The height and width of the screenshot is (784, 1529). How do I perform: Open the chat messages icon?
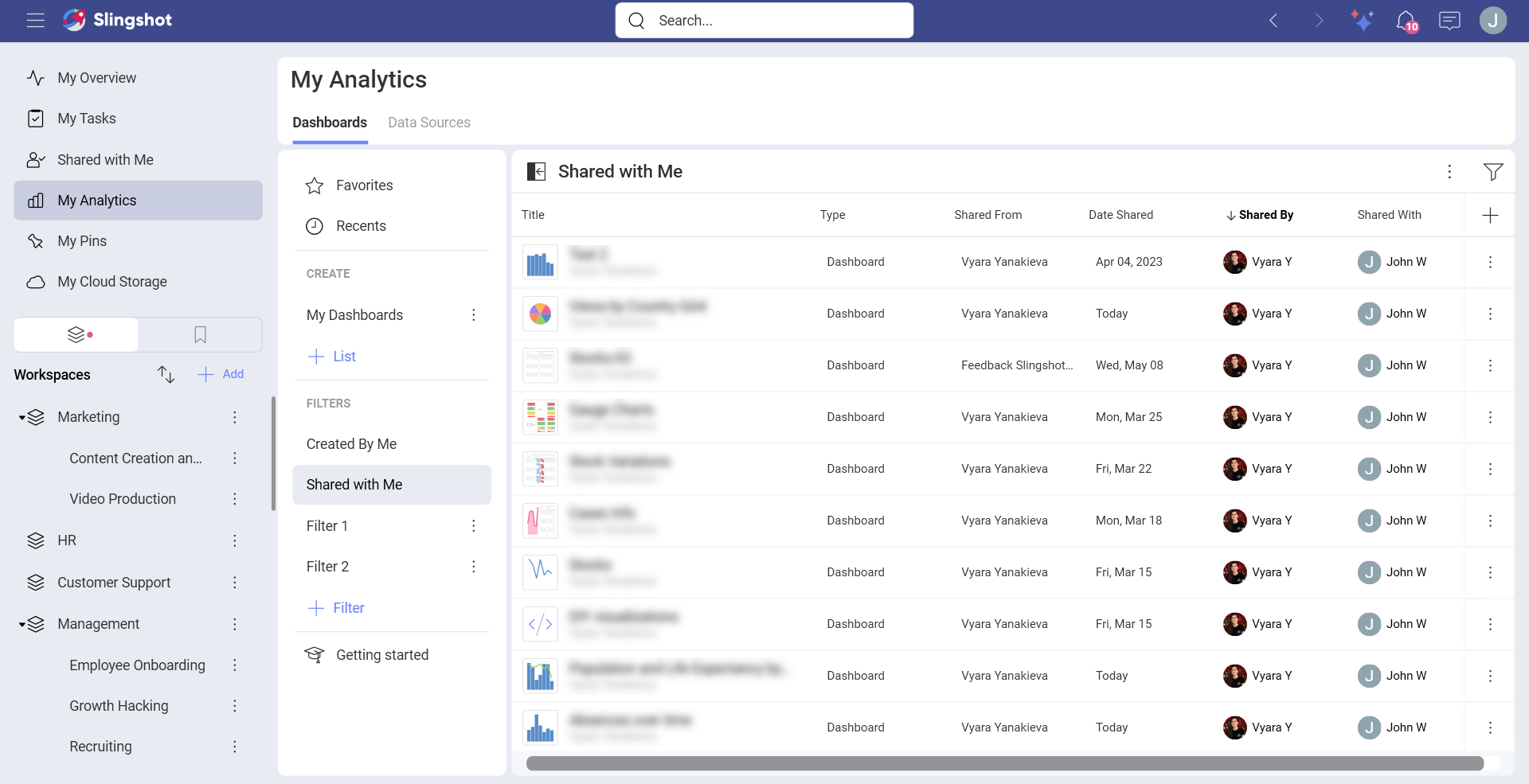coord(1449,21)
